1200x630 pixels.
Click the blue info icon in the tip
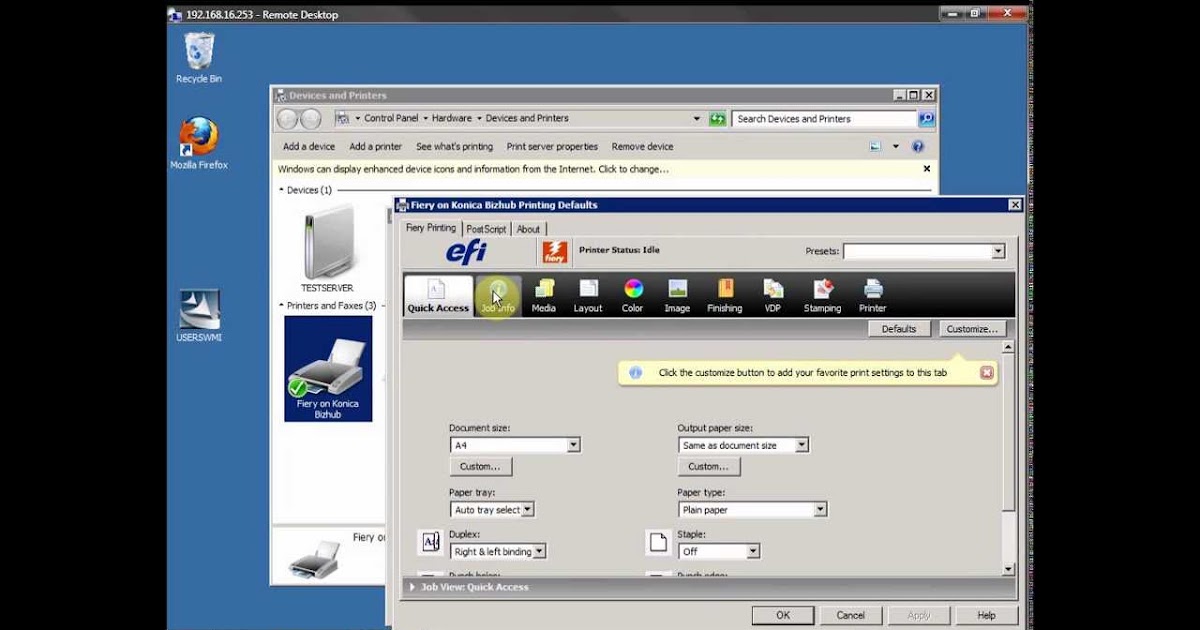click(634, 373)
